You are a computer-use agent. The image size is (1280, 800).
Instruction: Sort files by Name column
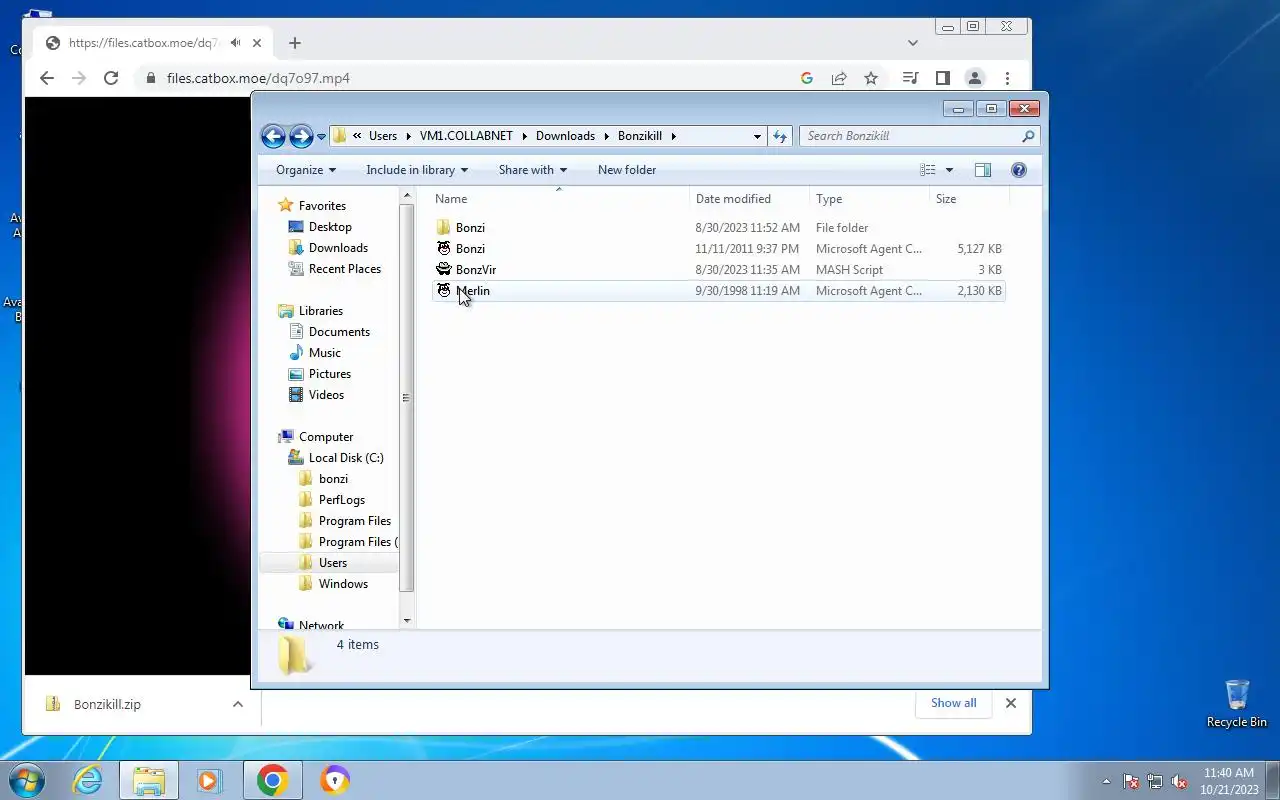pyautogui.click(x=559, y=199)
